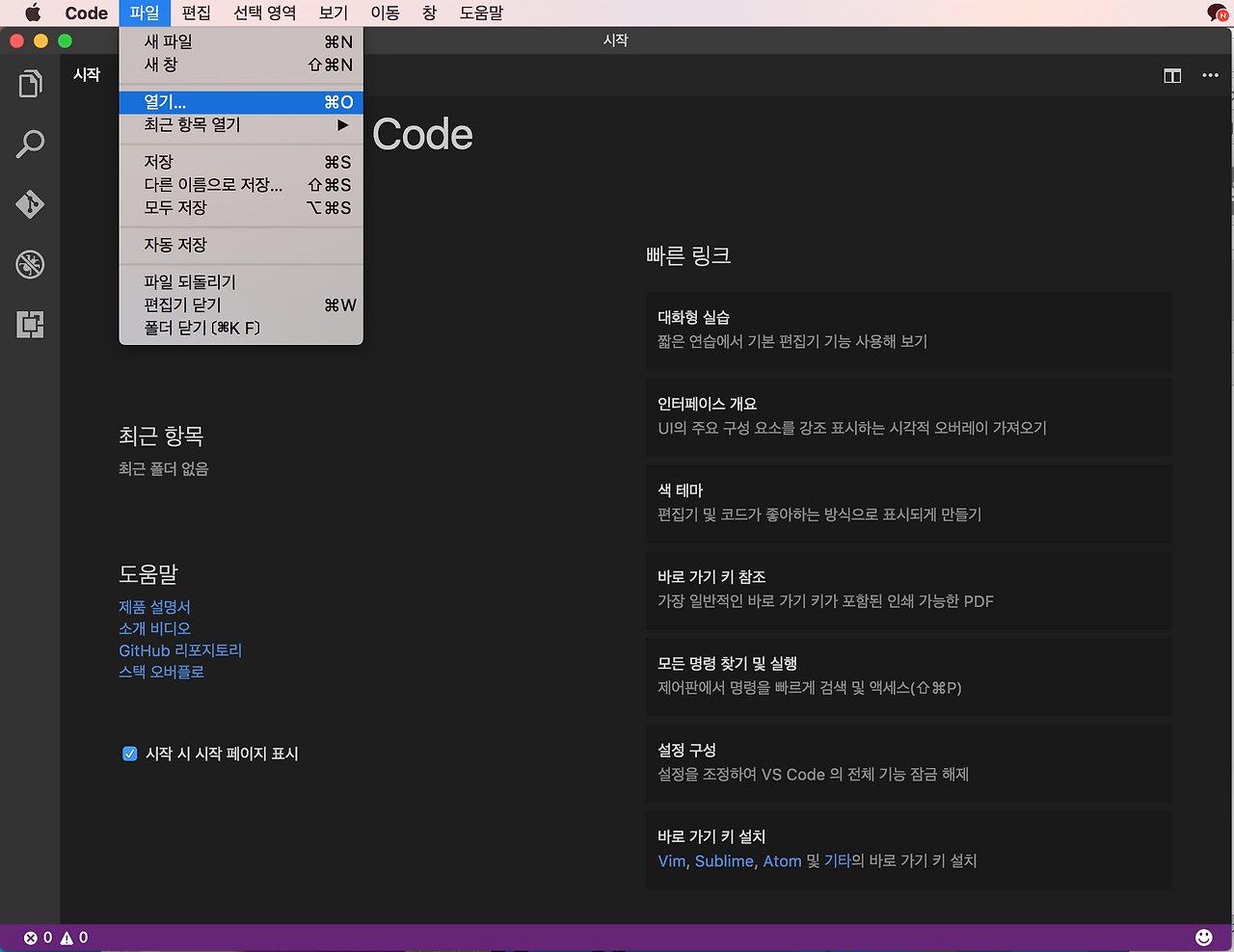Open the 스택 오버플로 link
The width and height of the screenshot is (1234, 952).
click(x=161, y=671)
